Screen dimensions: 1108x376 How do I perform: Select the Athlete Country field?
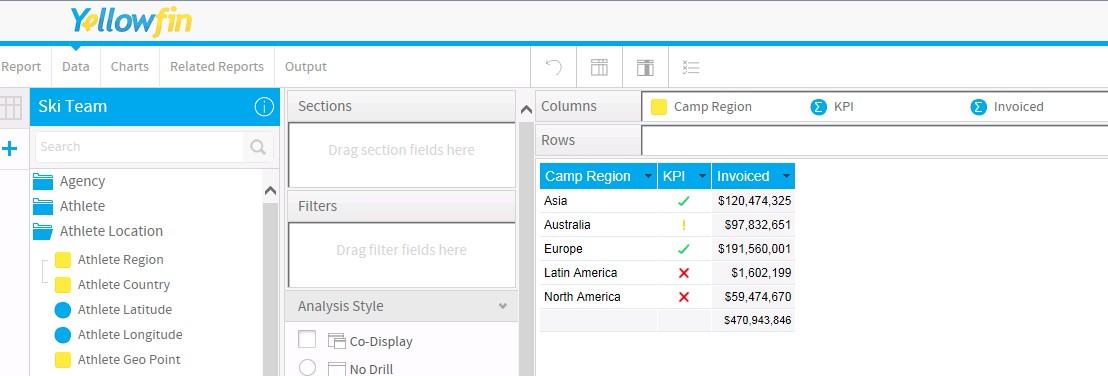[113, 285]
